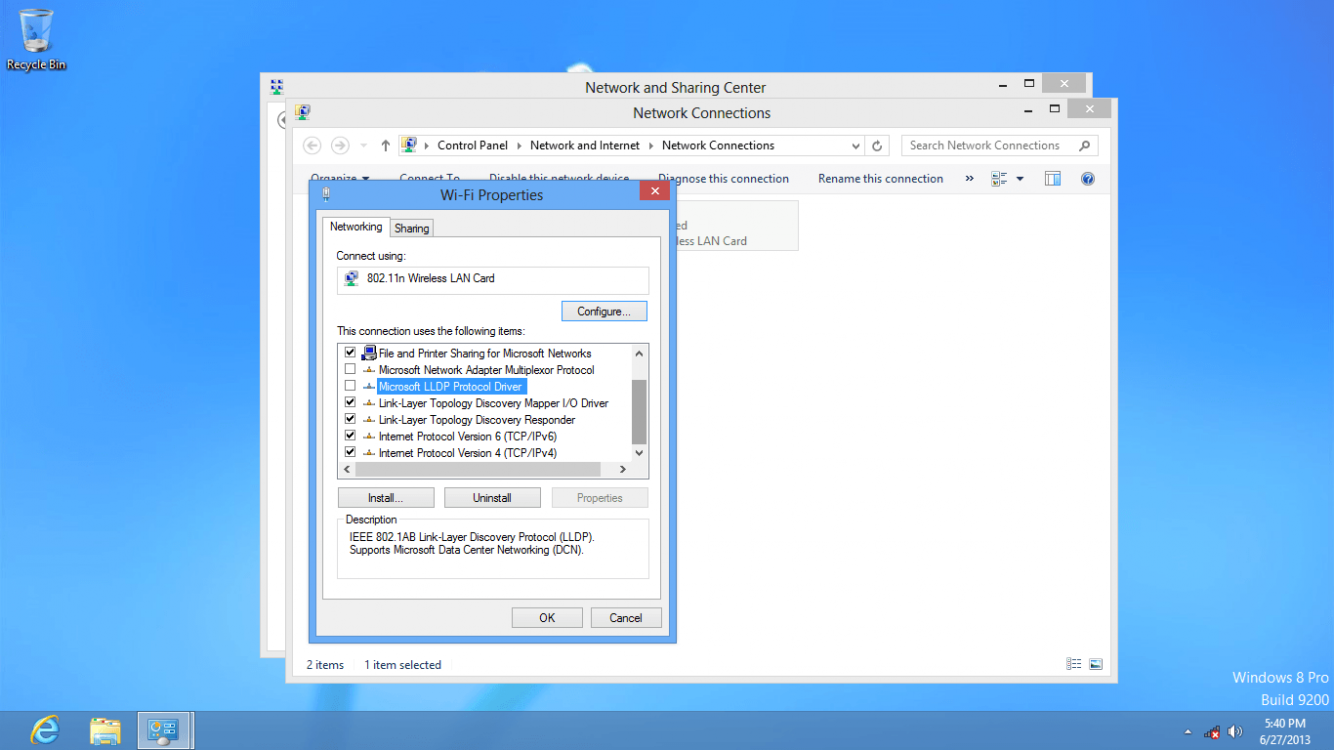This screenshot has width=1334, height=750.
Task: Open the address bar history dropdown
Action: [x=856, y=146]
